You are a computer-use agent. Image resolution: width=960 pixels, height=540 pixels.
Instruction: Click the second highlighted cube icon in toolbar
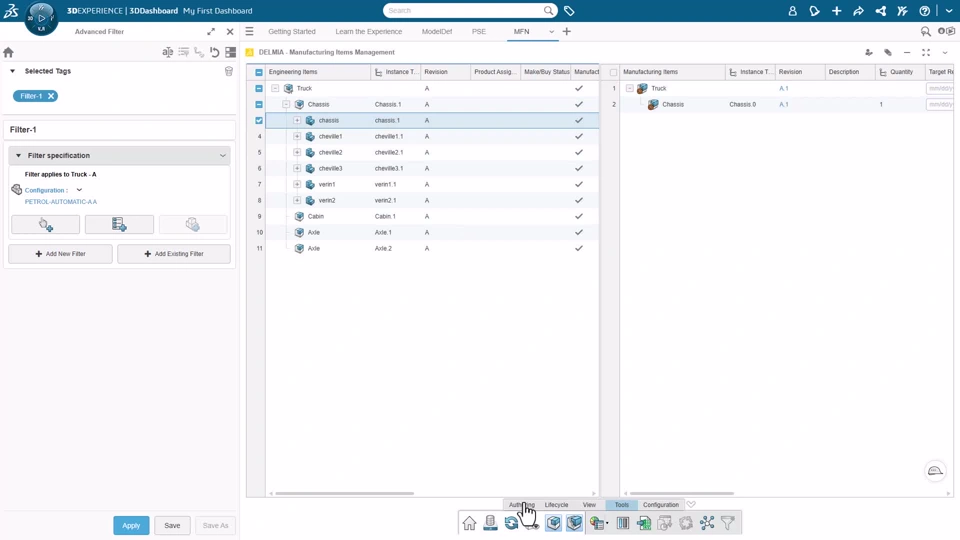coord(574,523)
